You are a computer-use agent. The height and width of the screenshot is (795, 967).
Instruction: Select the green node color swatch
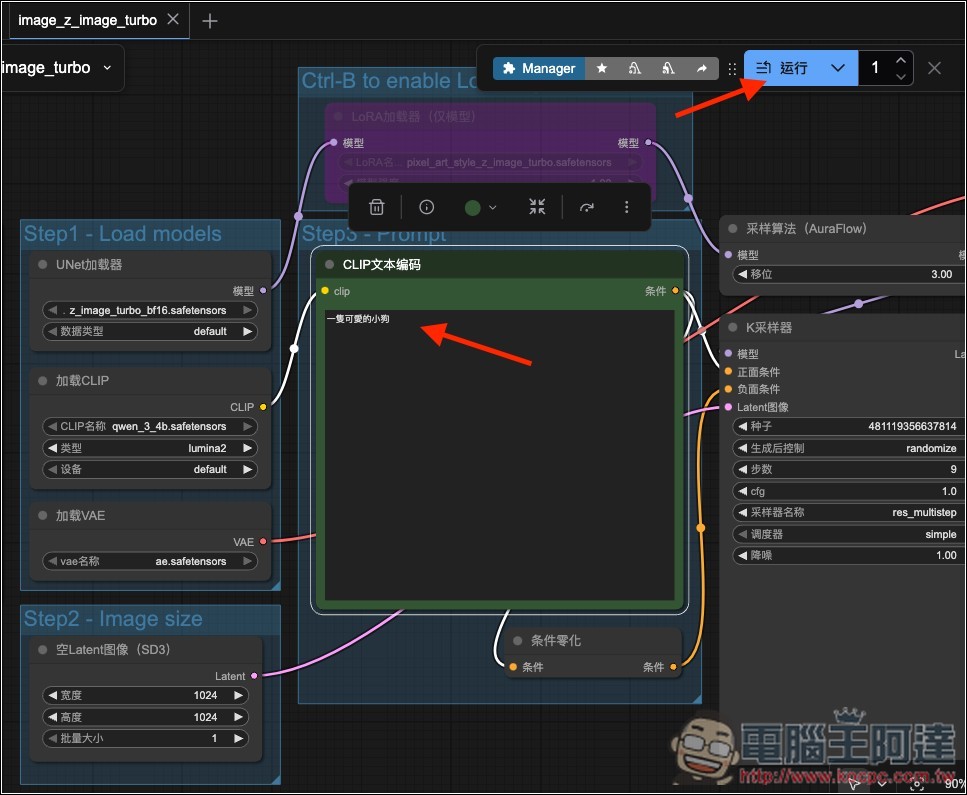pyautogui.click(x=473, y=207)
